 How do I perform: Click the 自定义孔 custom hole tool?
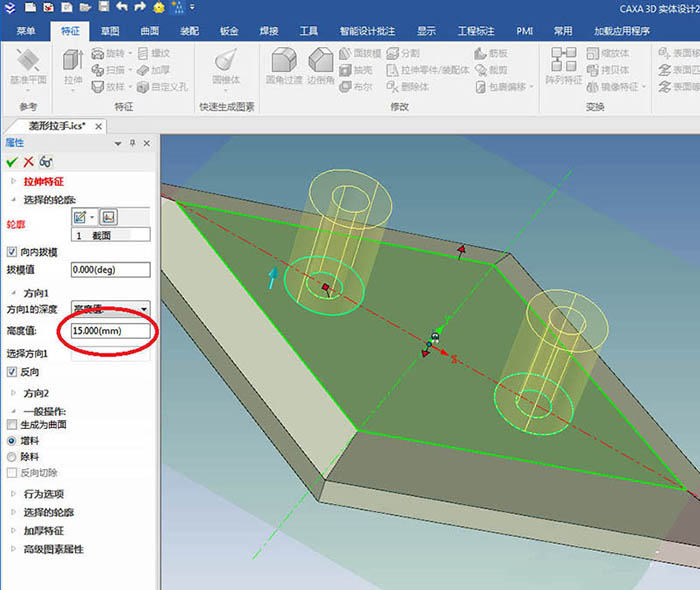pos(162,87)
